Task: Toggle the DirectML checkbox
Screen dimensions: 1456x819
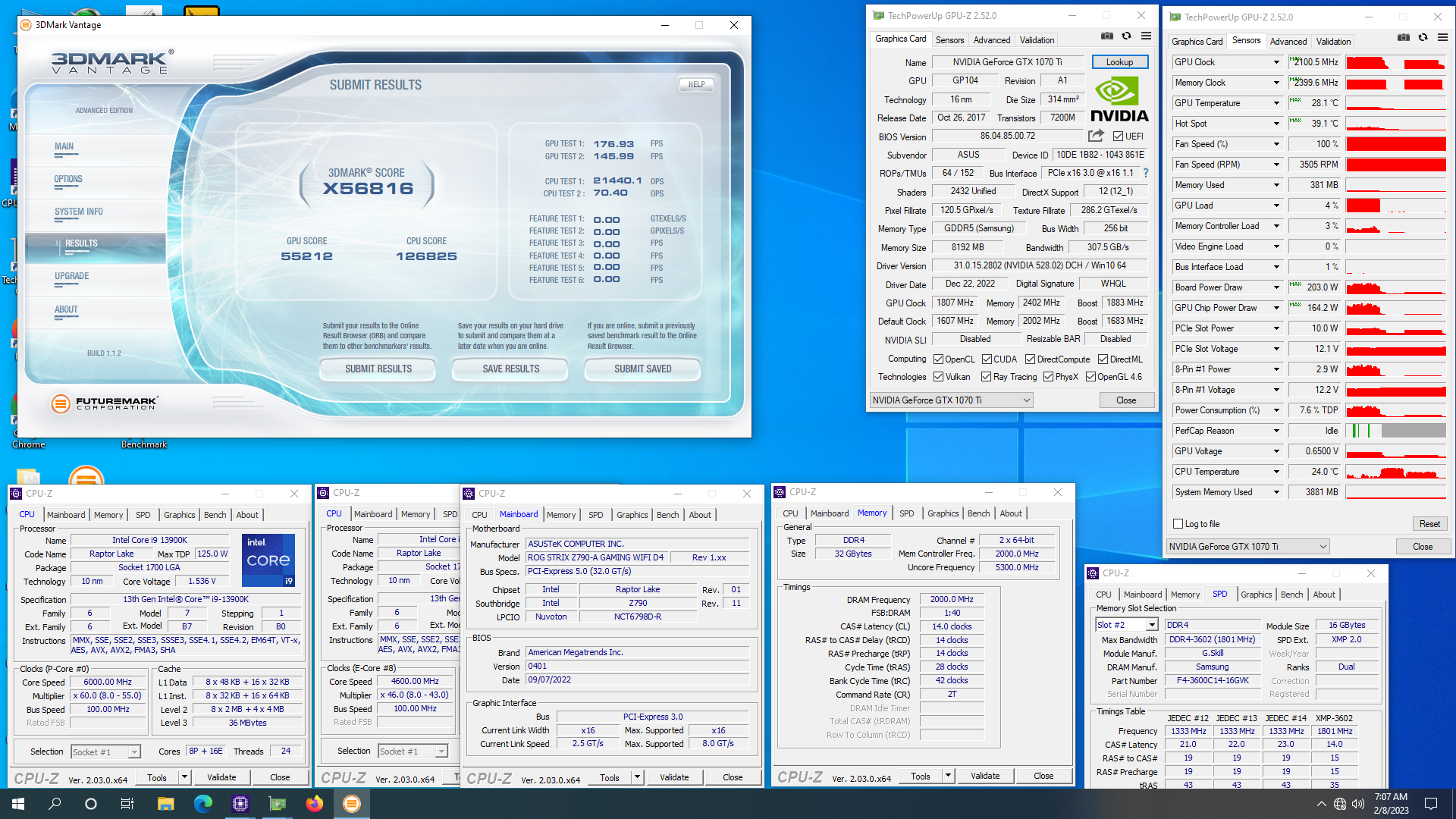Action: [1103, 359]
